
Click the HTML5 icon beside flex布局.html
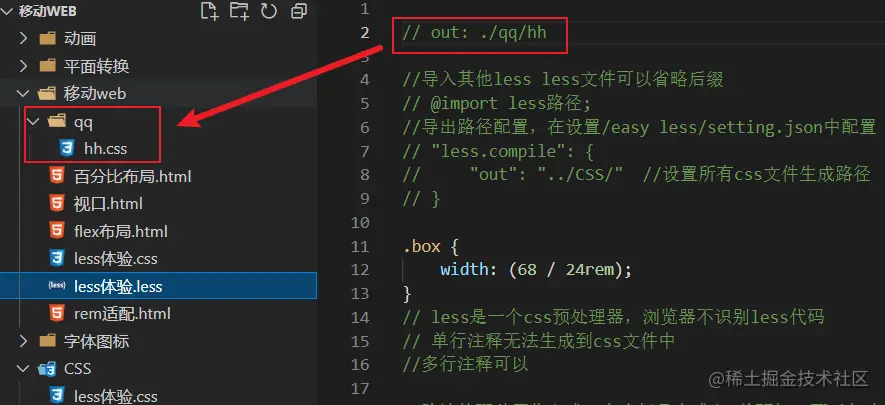(x=56, y=231)
